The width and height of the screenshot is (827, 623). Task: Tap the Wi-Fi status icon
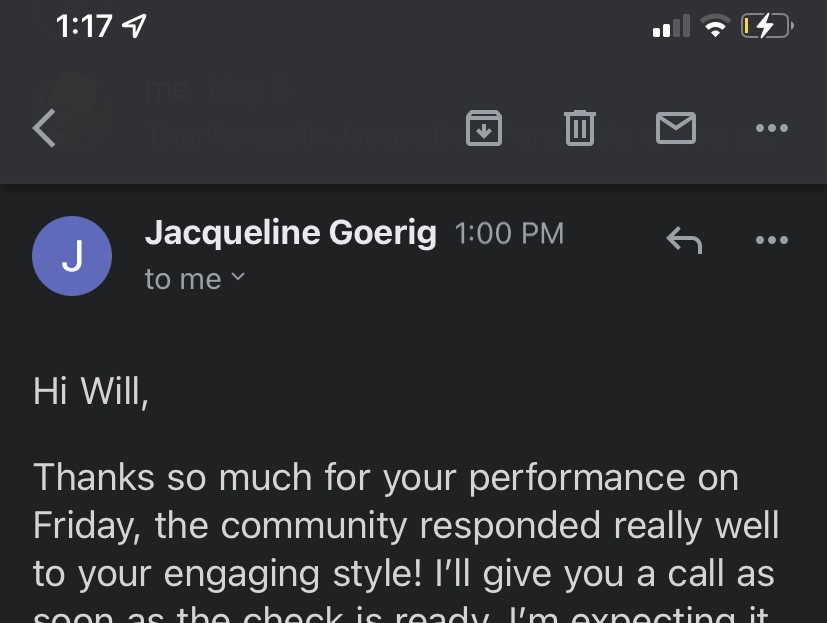click(714, 27)
